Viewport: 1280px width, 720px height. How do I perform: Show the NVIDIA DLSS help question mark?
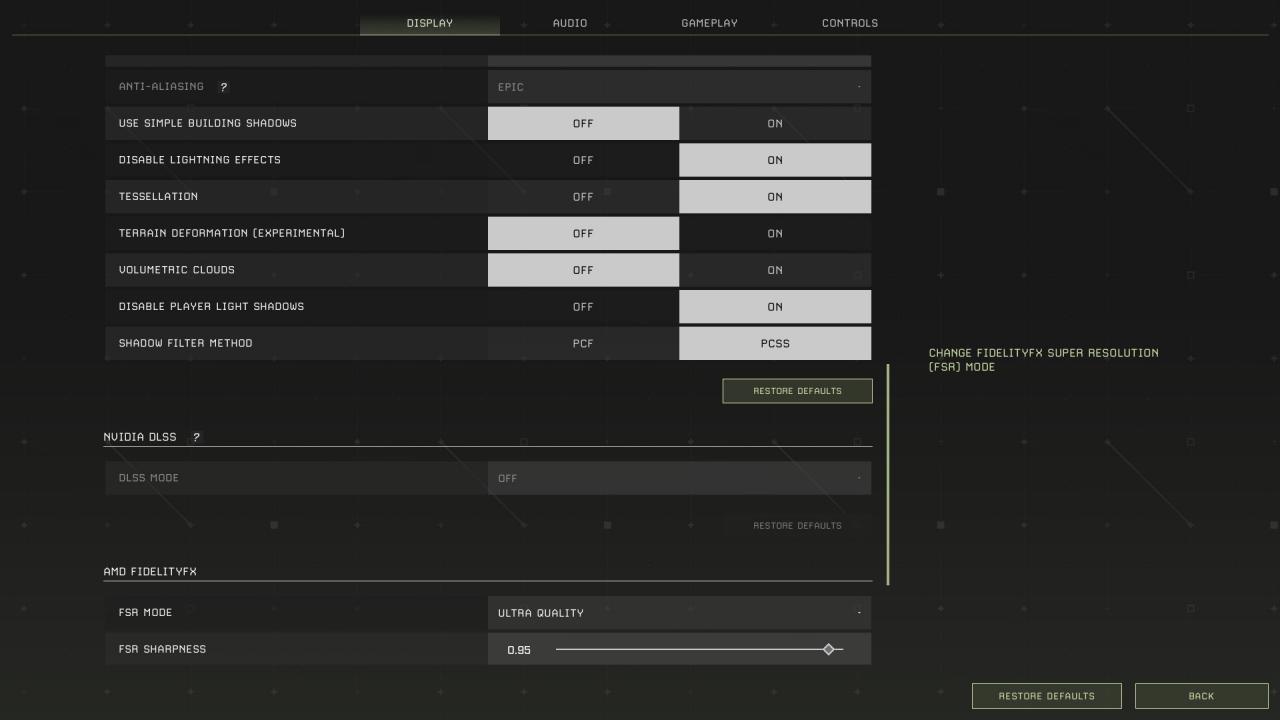click(196, 437)
